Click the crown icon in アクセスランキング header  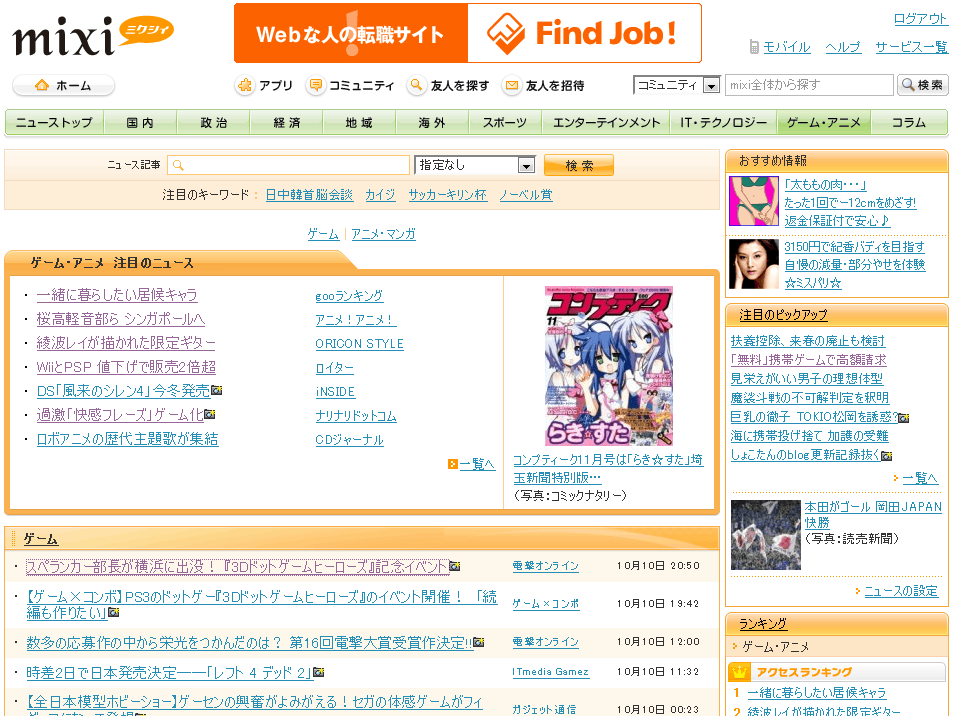(x=740, y=672)
